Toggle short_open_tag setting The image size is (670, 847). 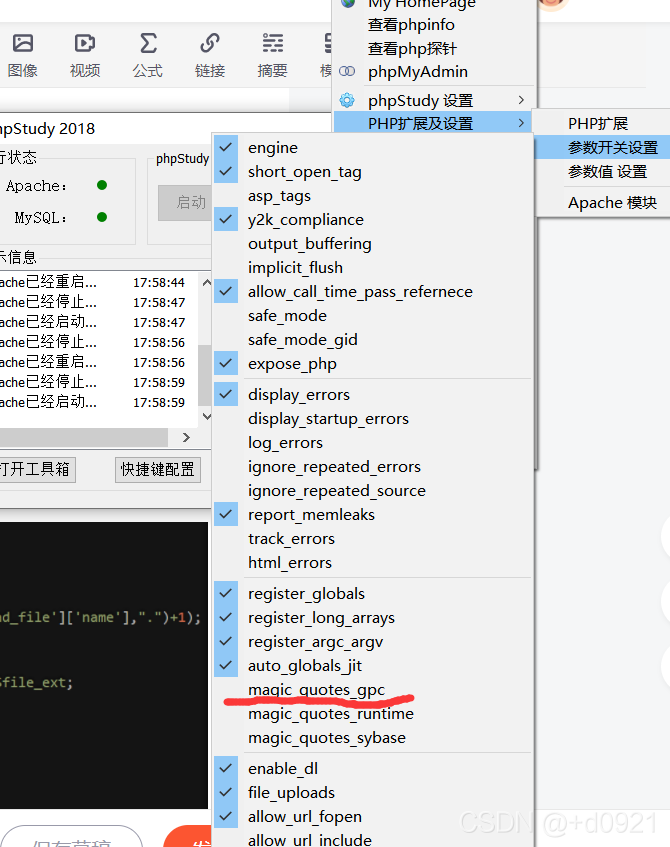coord(373,172)
